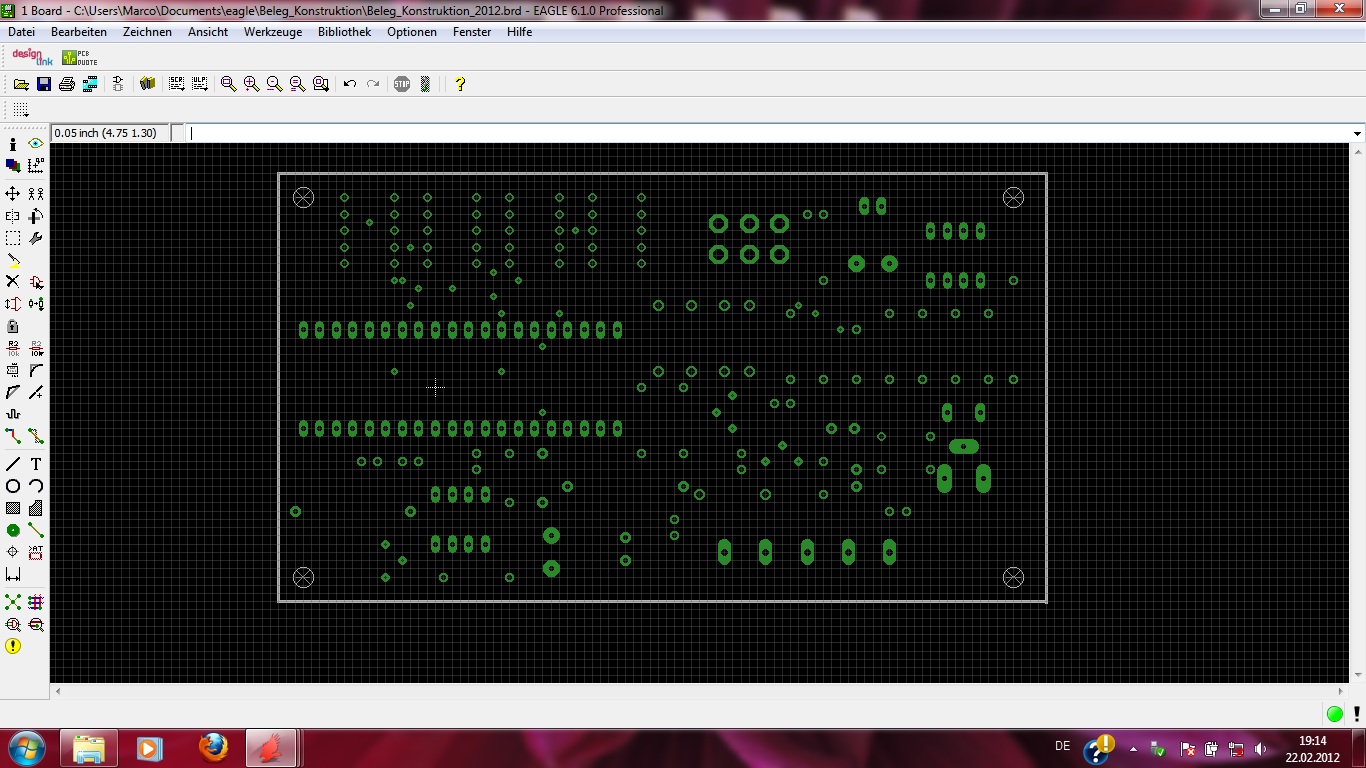Viewport: 1366px width, 768px height.
Task: Select the Mirror tool
Action: click(x=13, y=216)
